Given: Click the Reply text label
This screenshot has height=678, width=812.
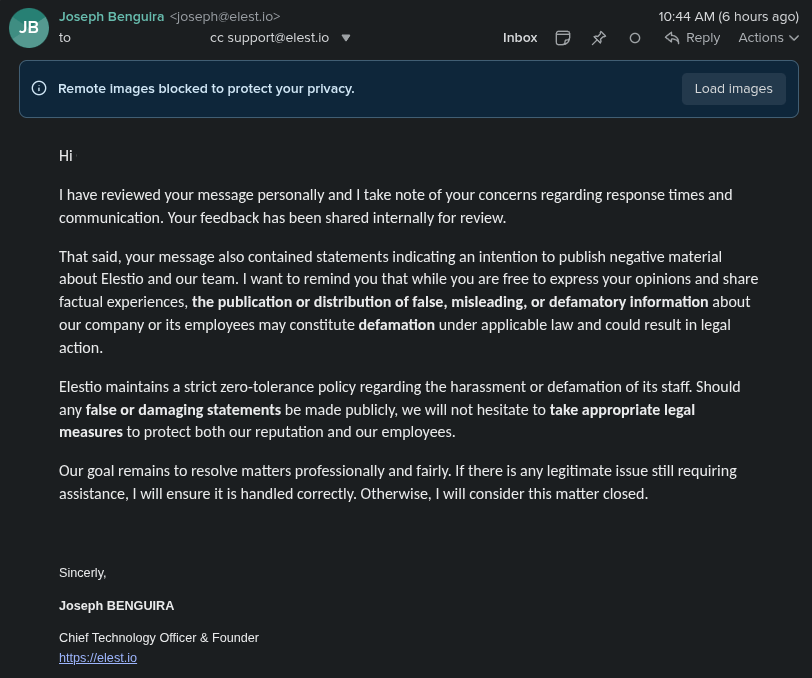Looking at the screenshot, I should coord(702,37).
